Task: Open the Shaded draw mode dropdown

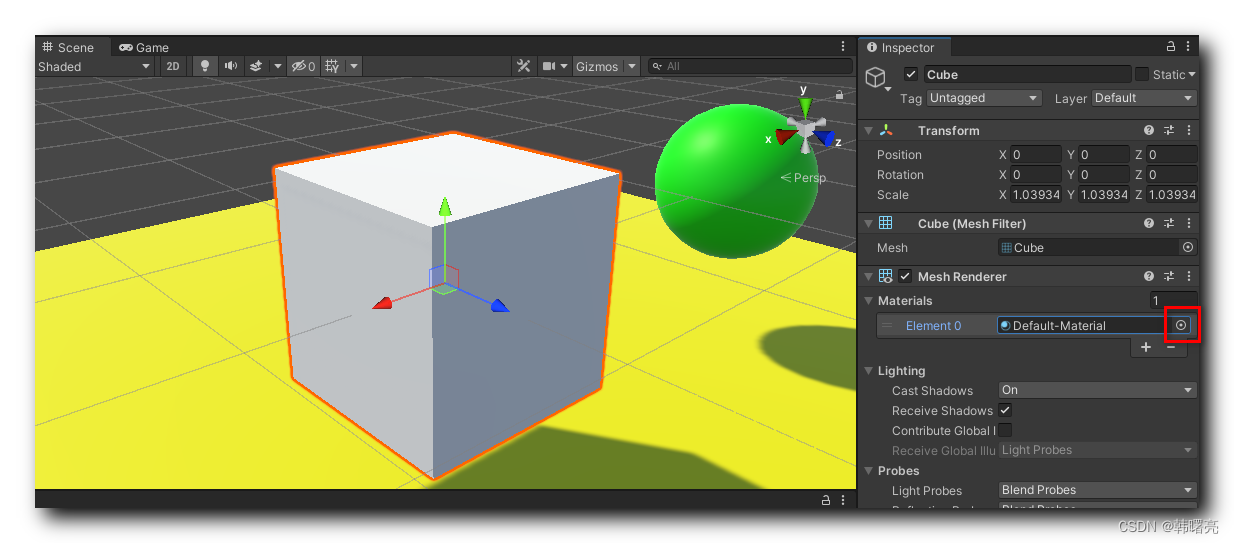Action: 94,66
